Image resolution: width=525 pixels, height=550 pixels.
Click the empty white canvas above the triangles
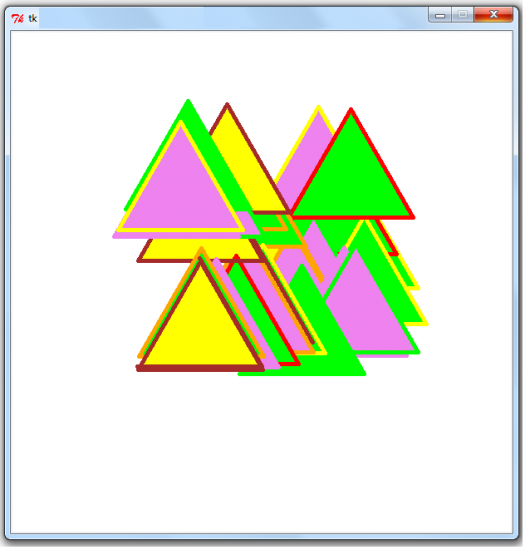pyautogui.click(x=262, y=65)
